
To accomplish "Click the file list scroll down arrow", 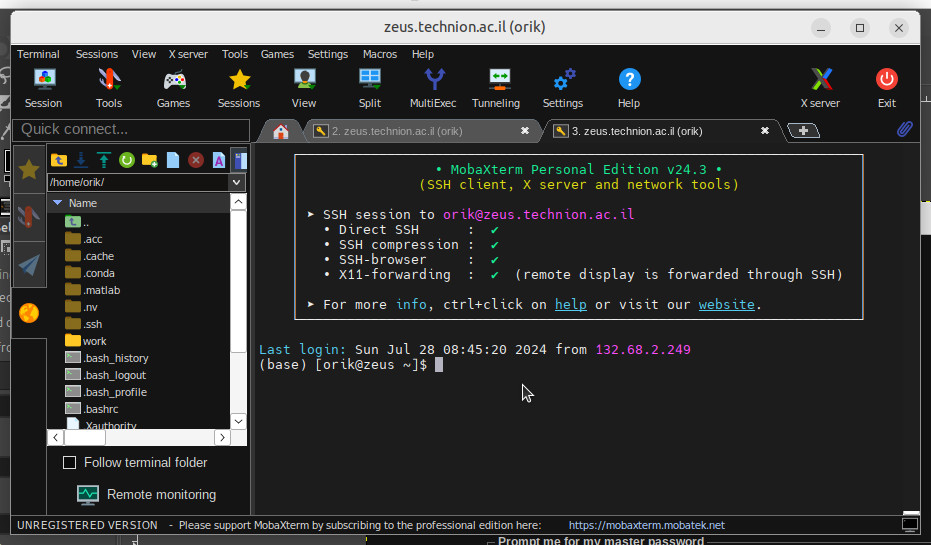I will (x=238, y=422).
